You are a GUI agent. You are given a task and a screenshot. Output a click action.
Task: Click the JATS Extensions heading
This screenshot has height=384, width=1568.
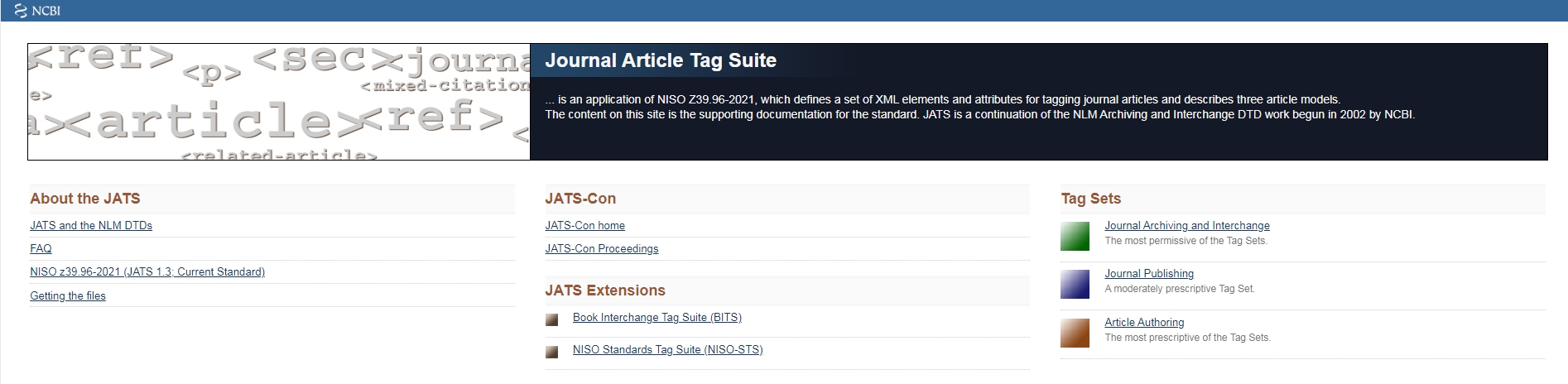[x=605, y=290]
